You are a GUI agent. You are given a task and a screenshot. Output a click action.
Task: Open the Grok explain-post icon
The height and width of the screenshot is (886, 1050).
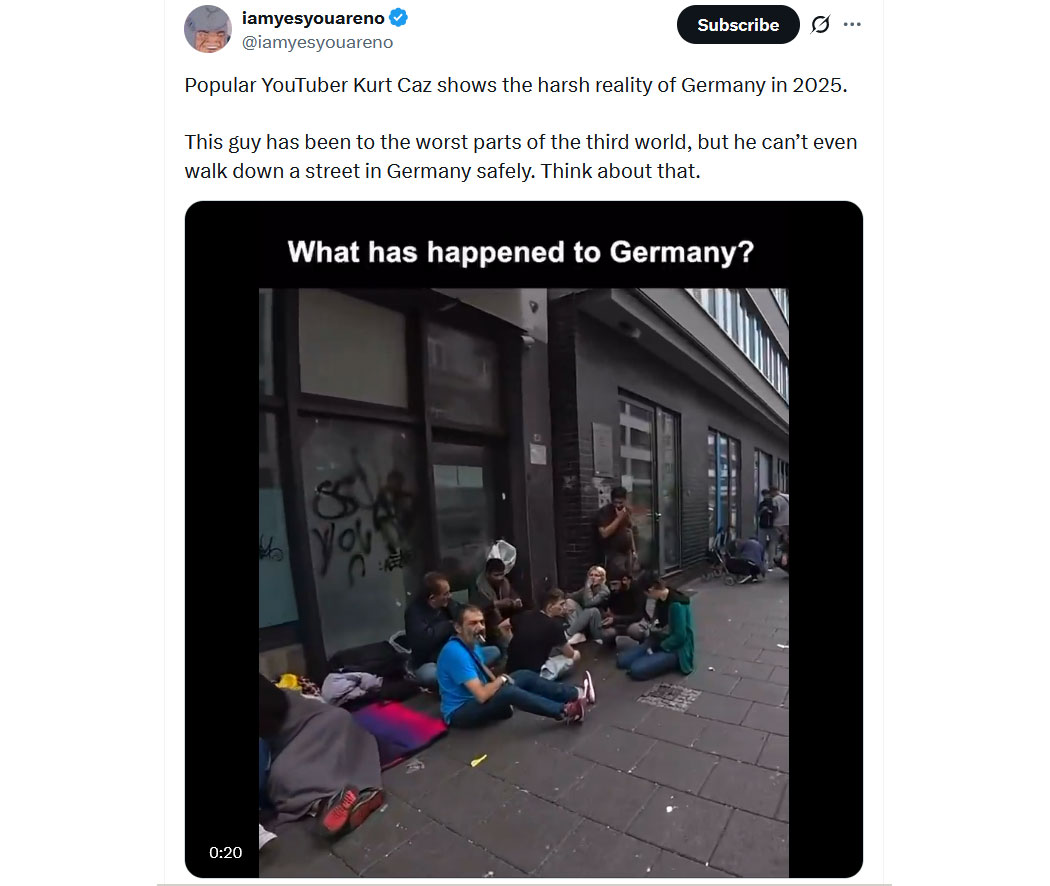[x=820, y=25]
